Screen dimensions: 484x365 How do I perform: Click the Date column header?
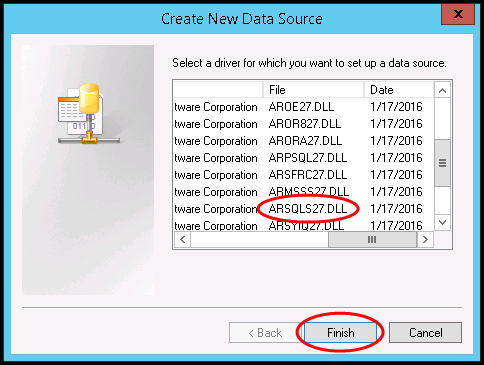399,90
